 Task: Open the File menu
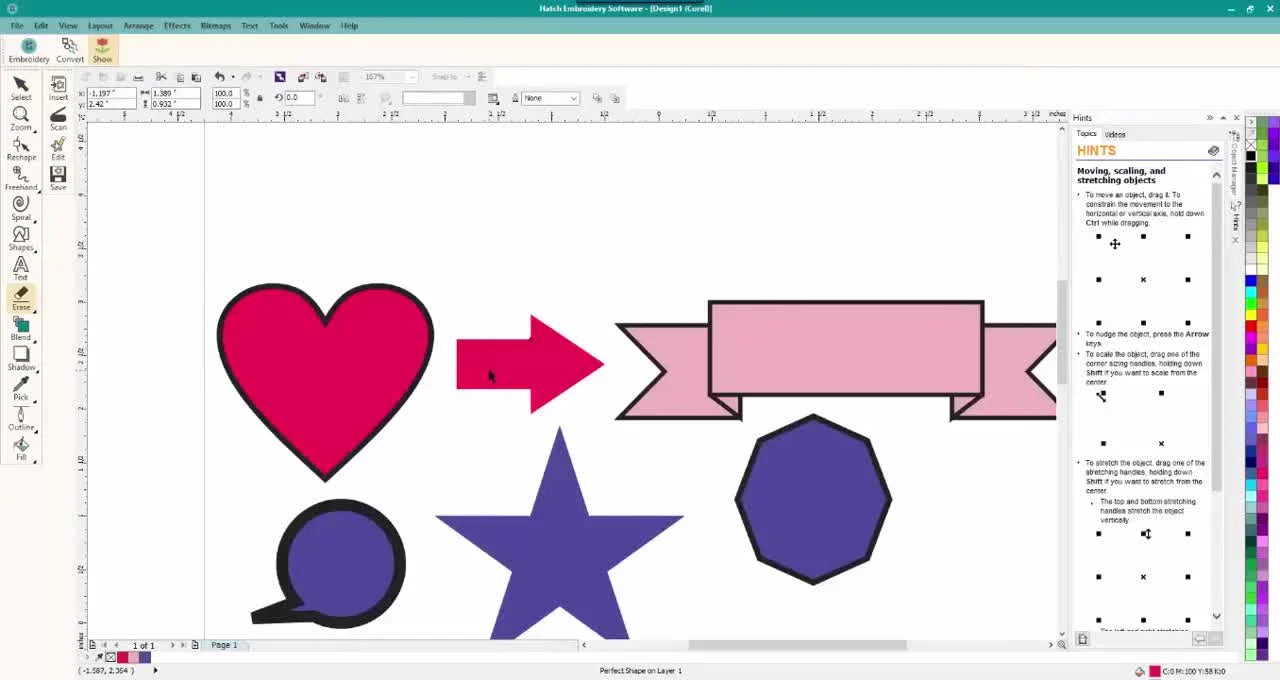tap(17, 25)
